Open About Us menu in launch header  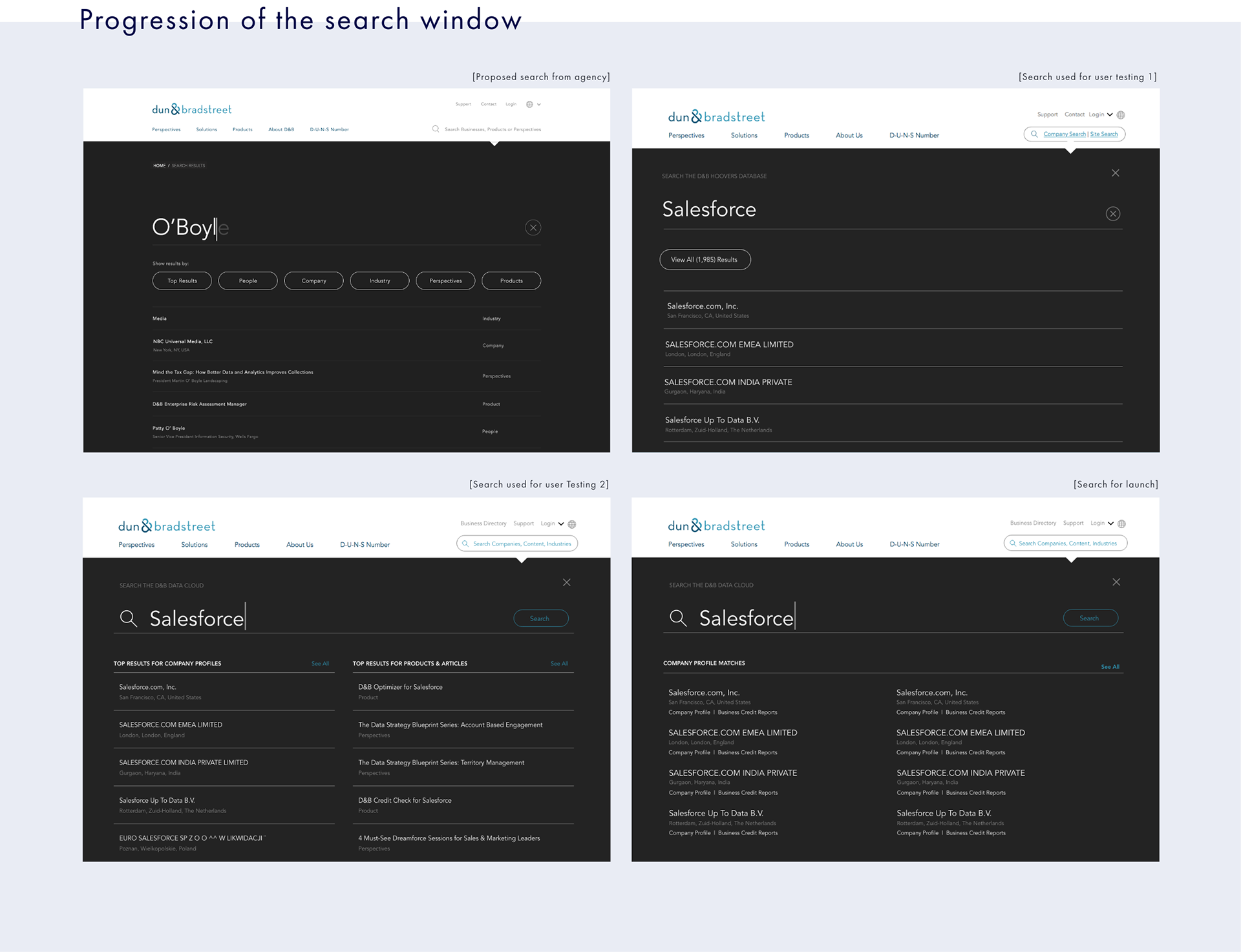click(849, 544)
